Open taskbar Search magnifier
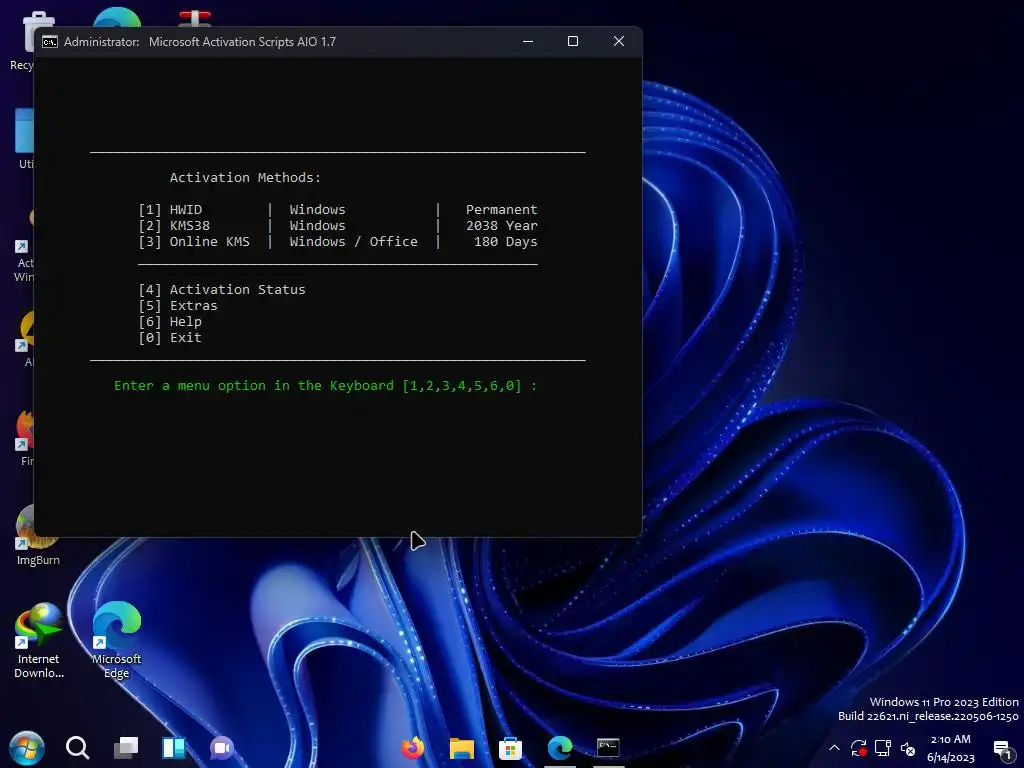Screen dimensions: 1024x768 point(77,748)
